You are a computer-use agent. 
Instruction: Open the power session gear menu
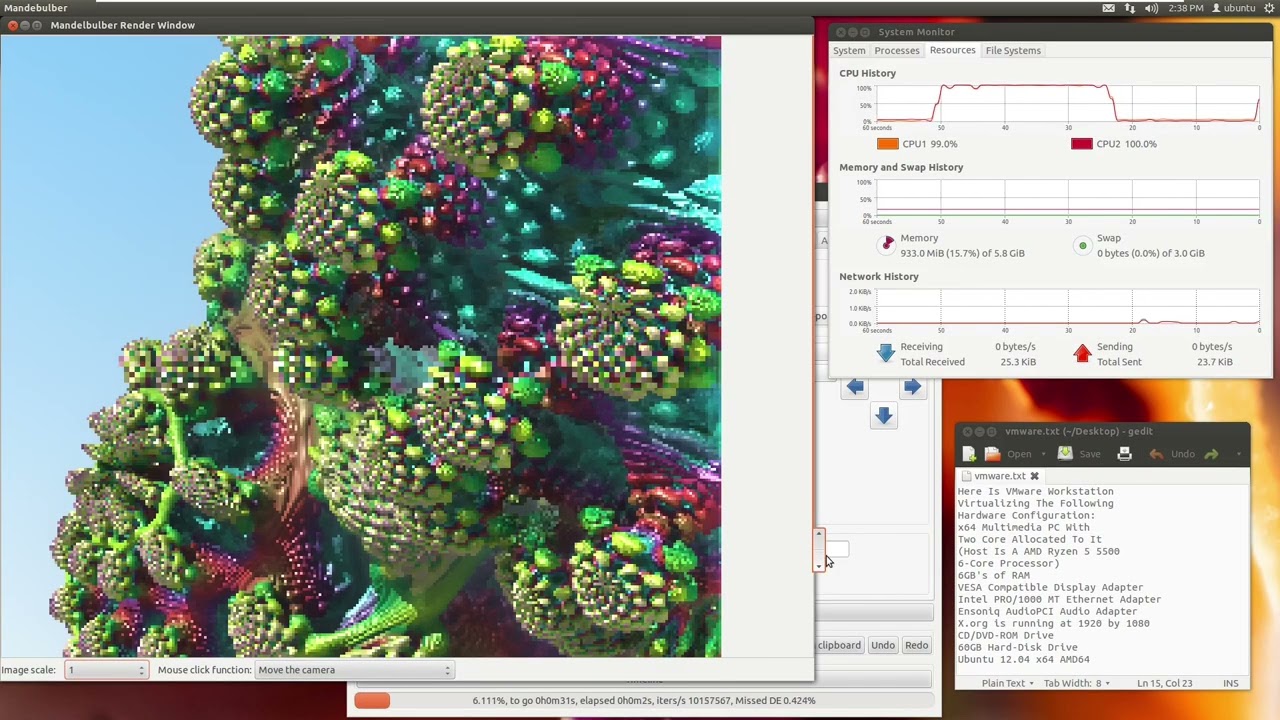pos(1269,8)
